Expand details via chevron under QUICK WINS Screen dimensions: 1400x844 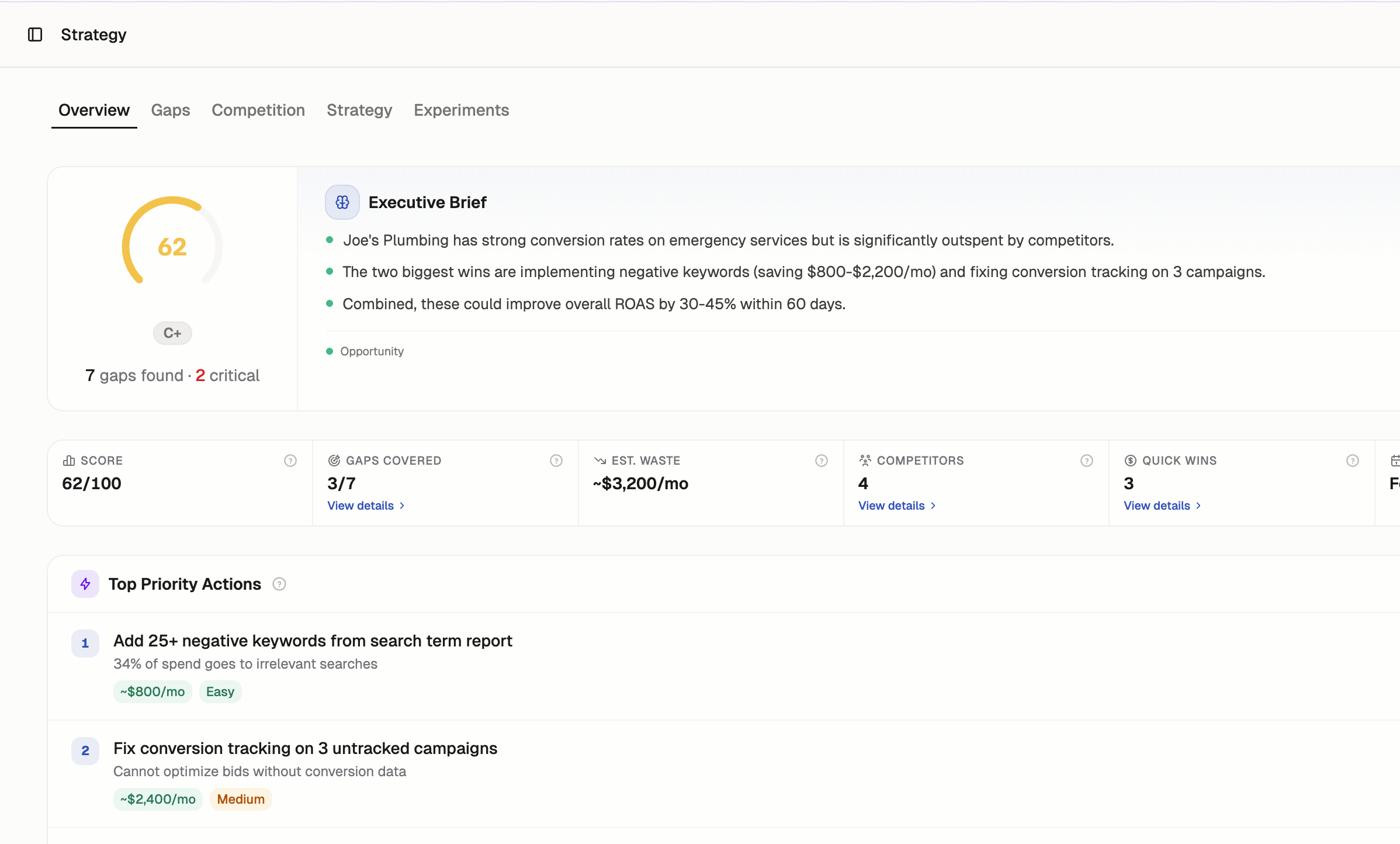pos(1198,506)
